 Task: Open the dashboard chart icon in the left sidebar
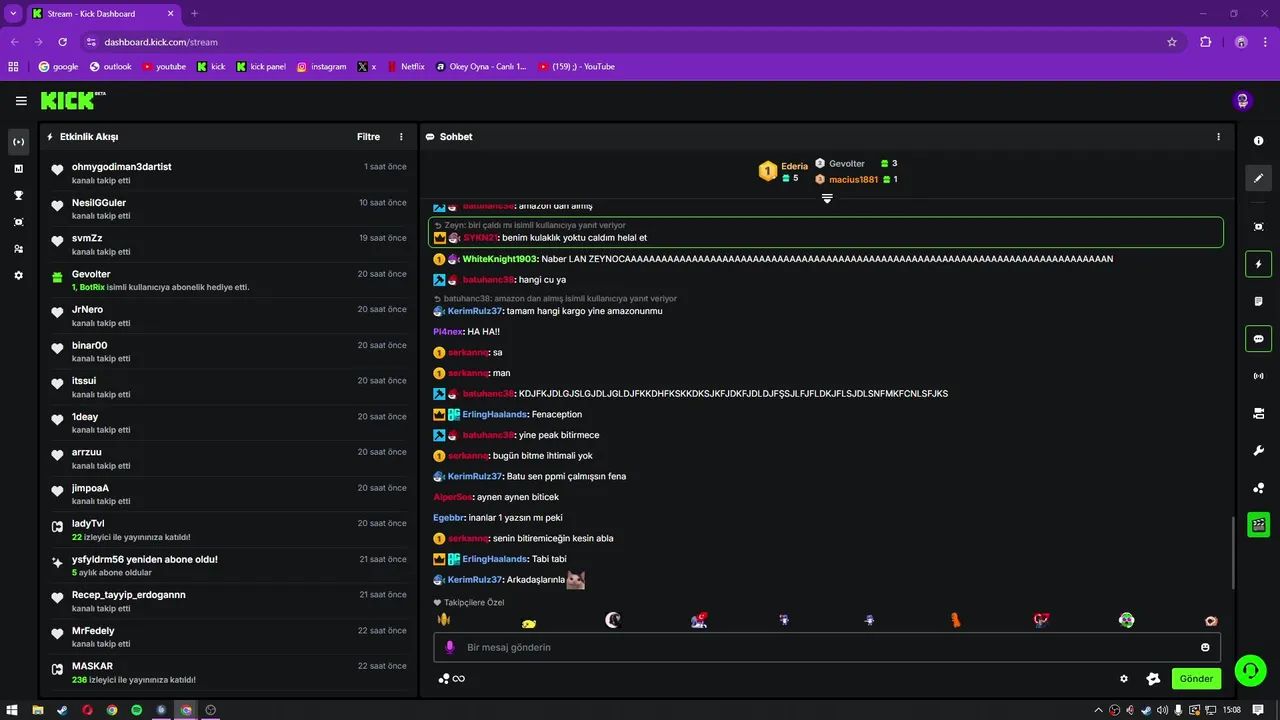[x=18, y=169]
